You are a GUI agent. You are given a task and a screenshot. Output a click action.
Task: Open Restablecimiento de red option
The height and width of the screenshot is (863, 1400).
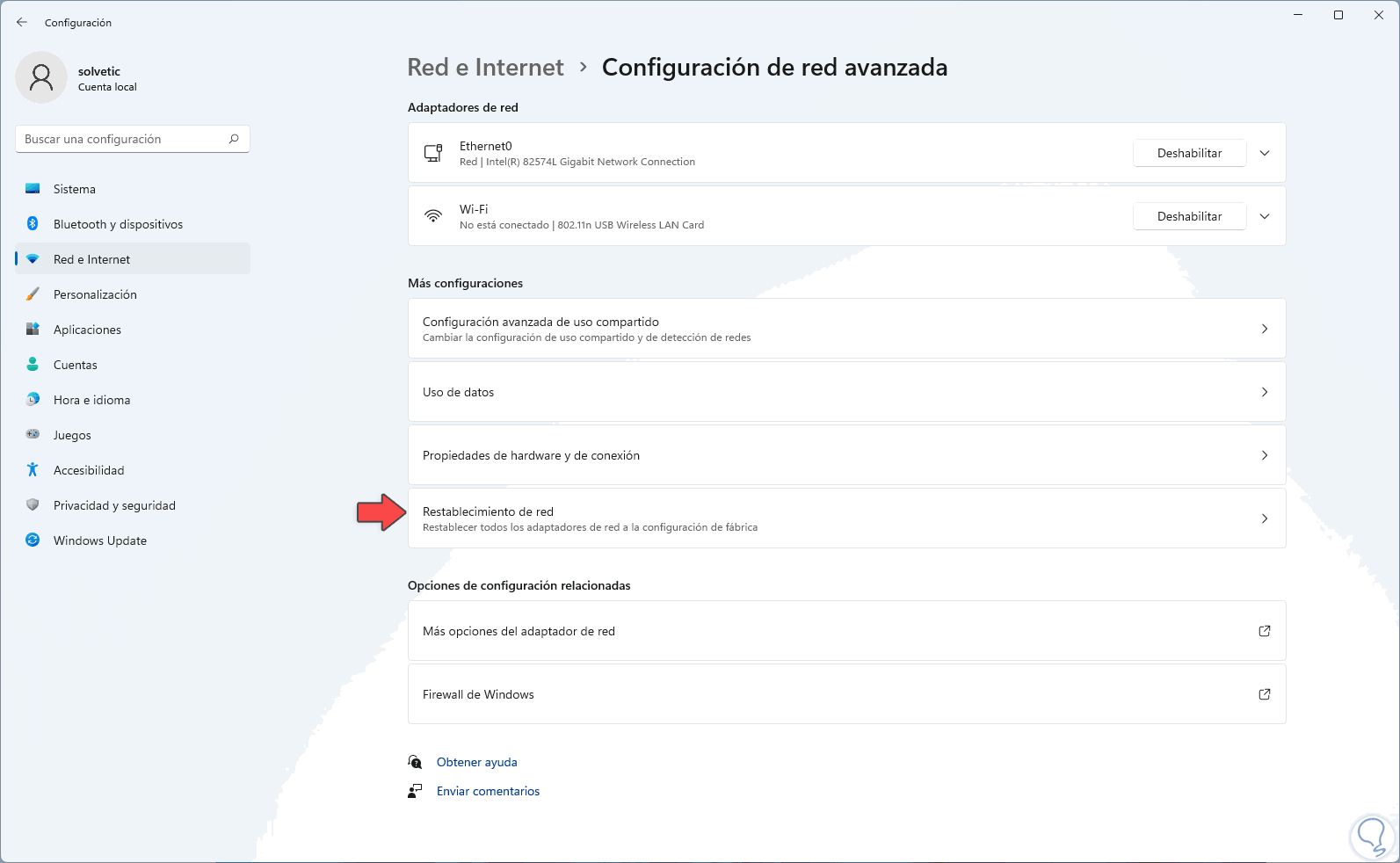click(846, 519)
